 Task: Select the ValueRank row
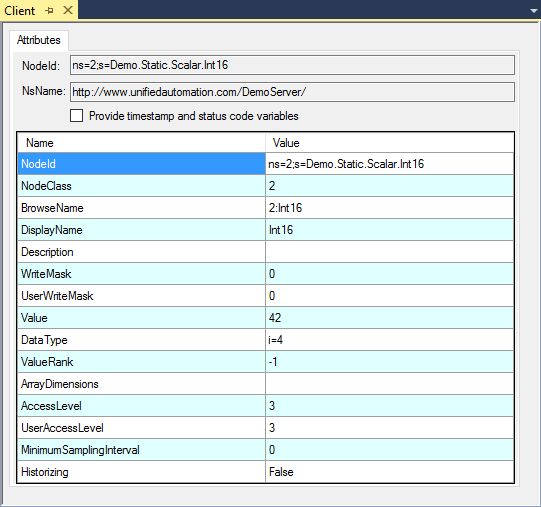point(265,362)
